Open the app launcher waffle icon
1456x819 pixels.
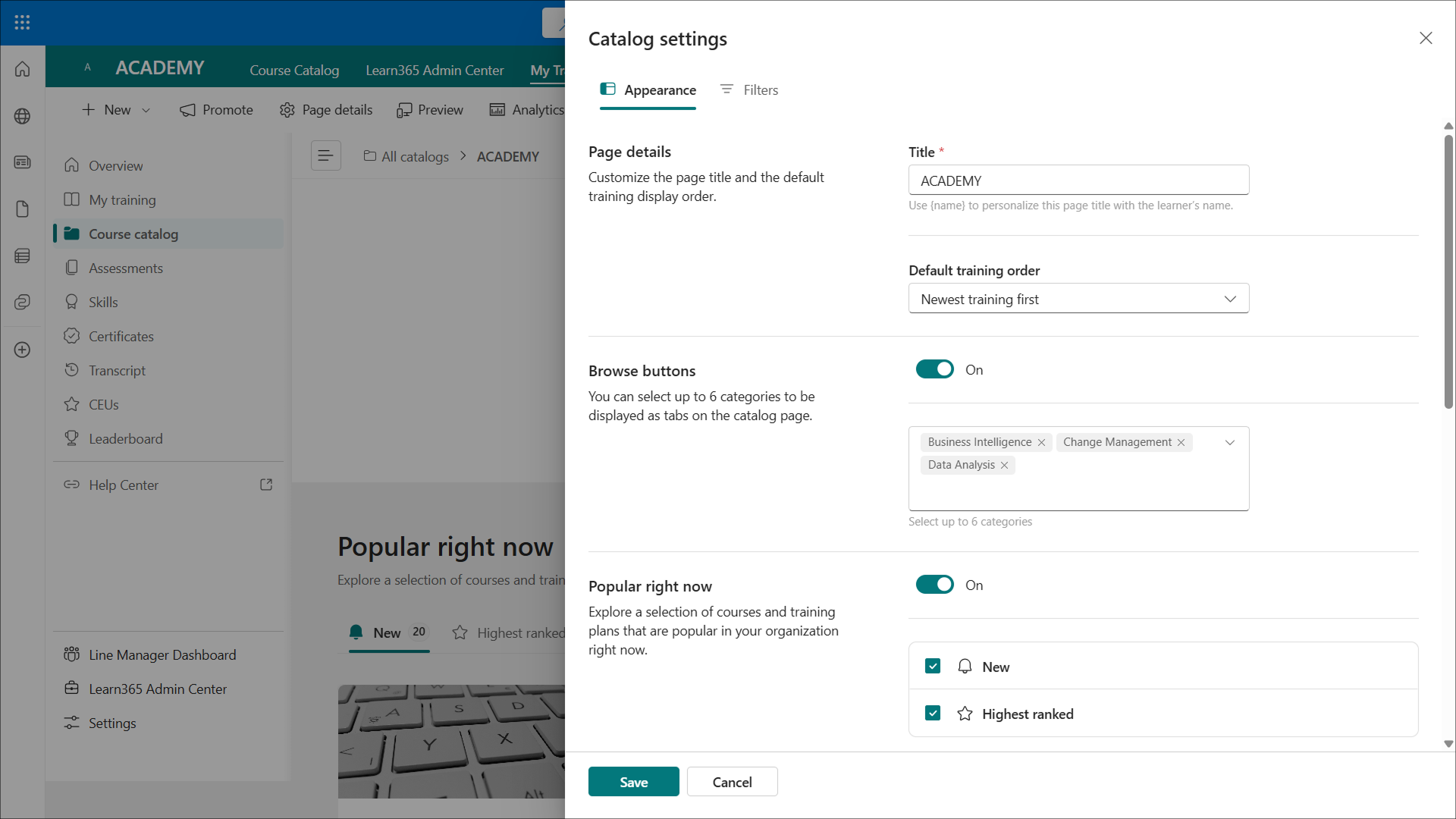[22, 22]
